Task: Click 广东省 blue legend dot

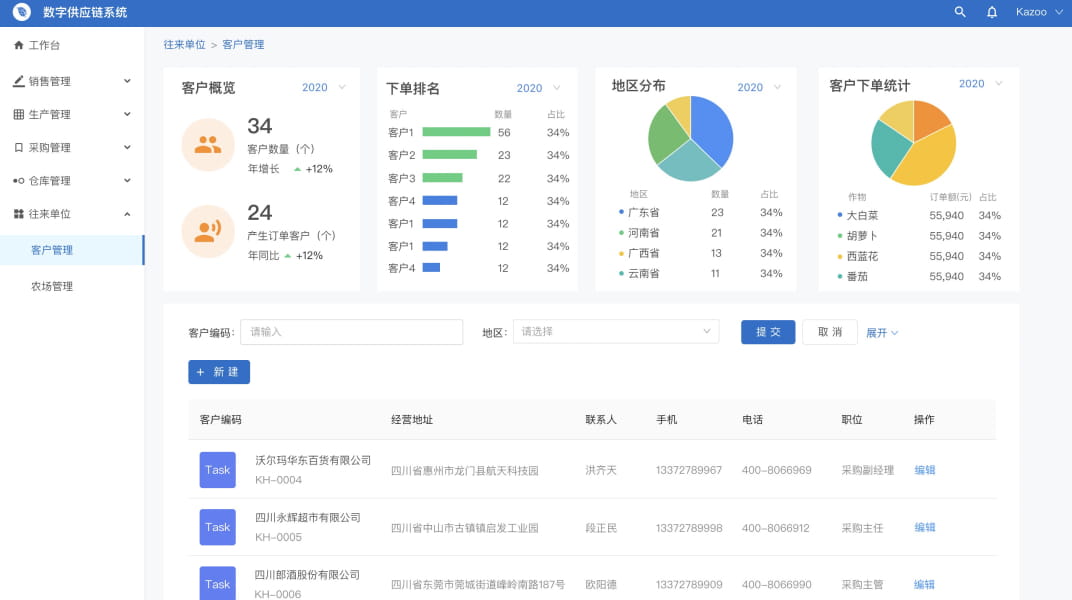Action: 621,213
